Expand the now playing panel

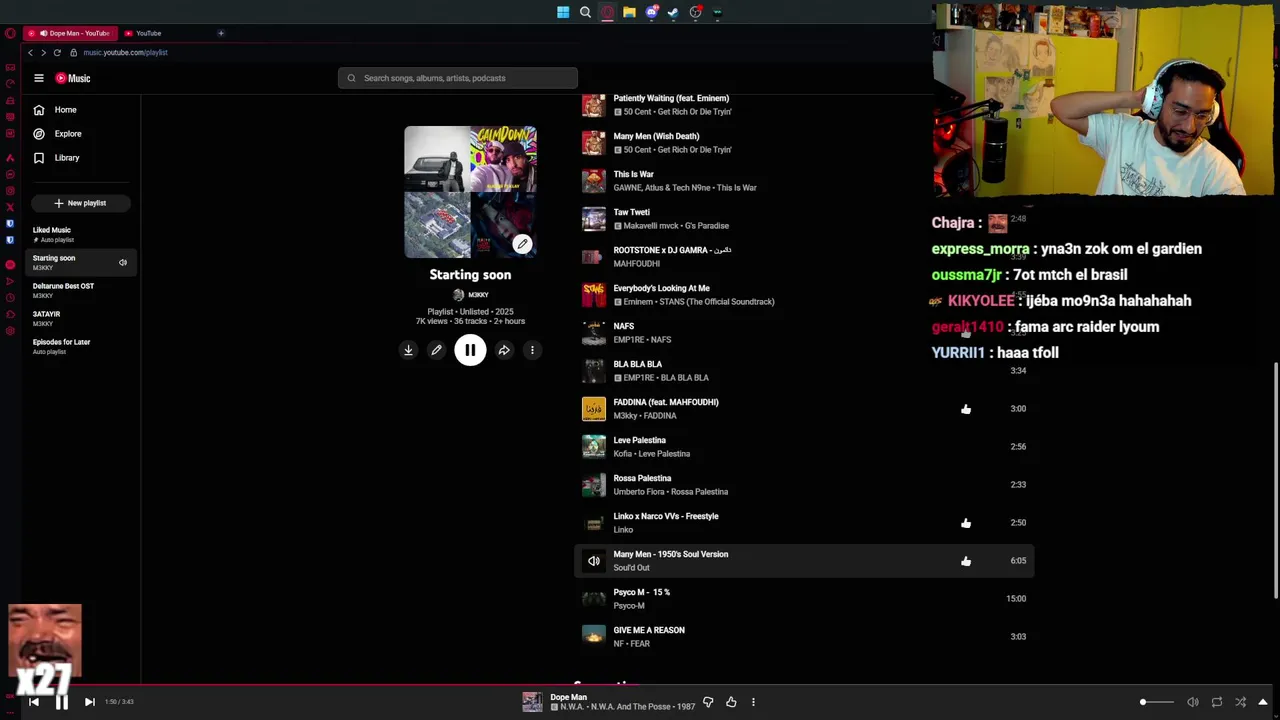pos(1263,702)
